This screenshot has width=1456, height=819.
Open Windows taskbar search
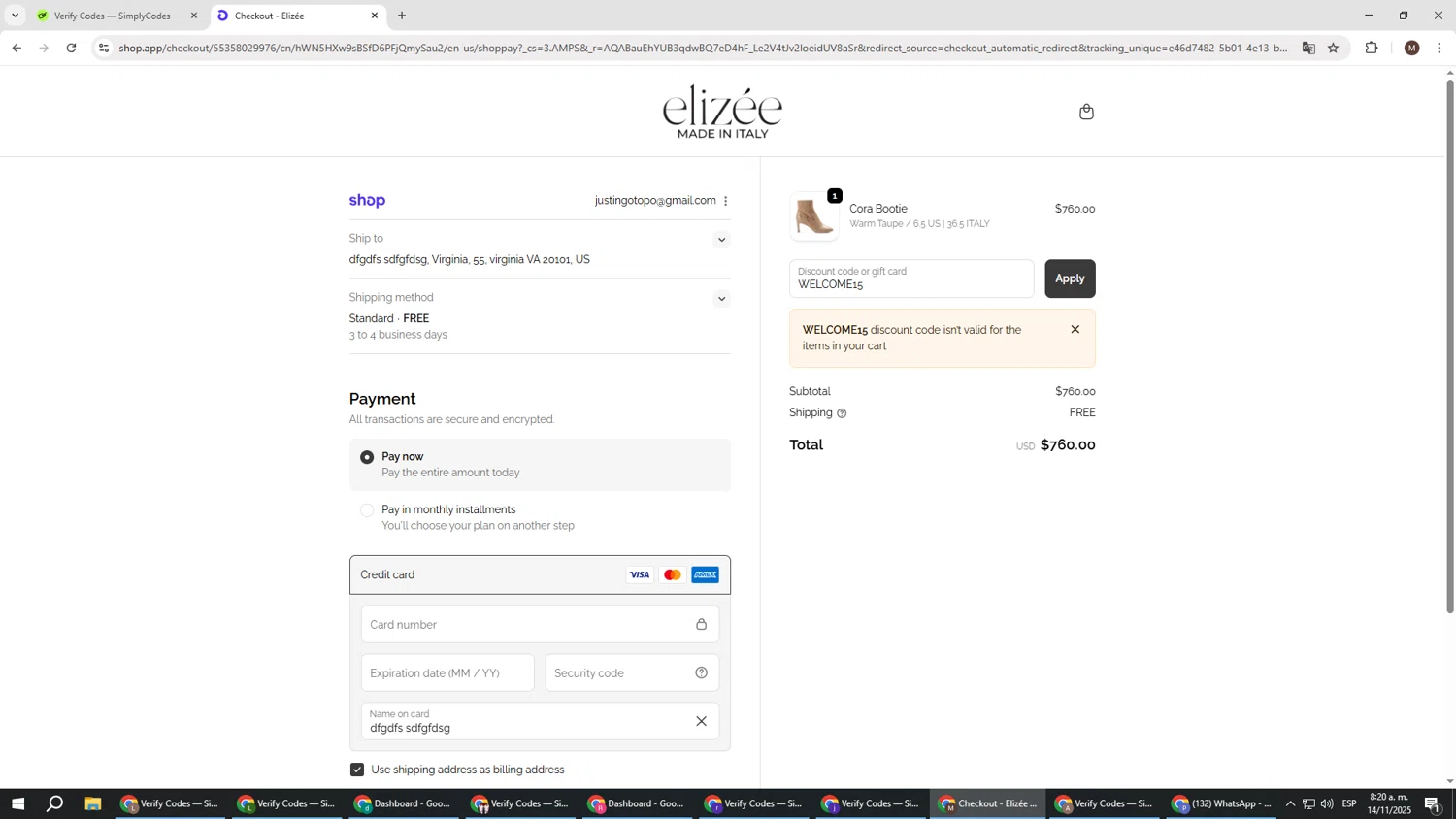click(x=55, y=803)
